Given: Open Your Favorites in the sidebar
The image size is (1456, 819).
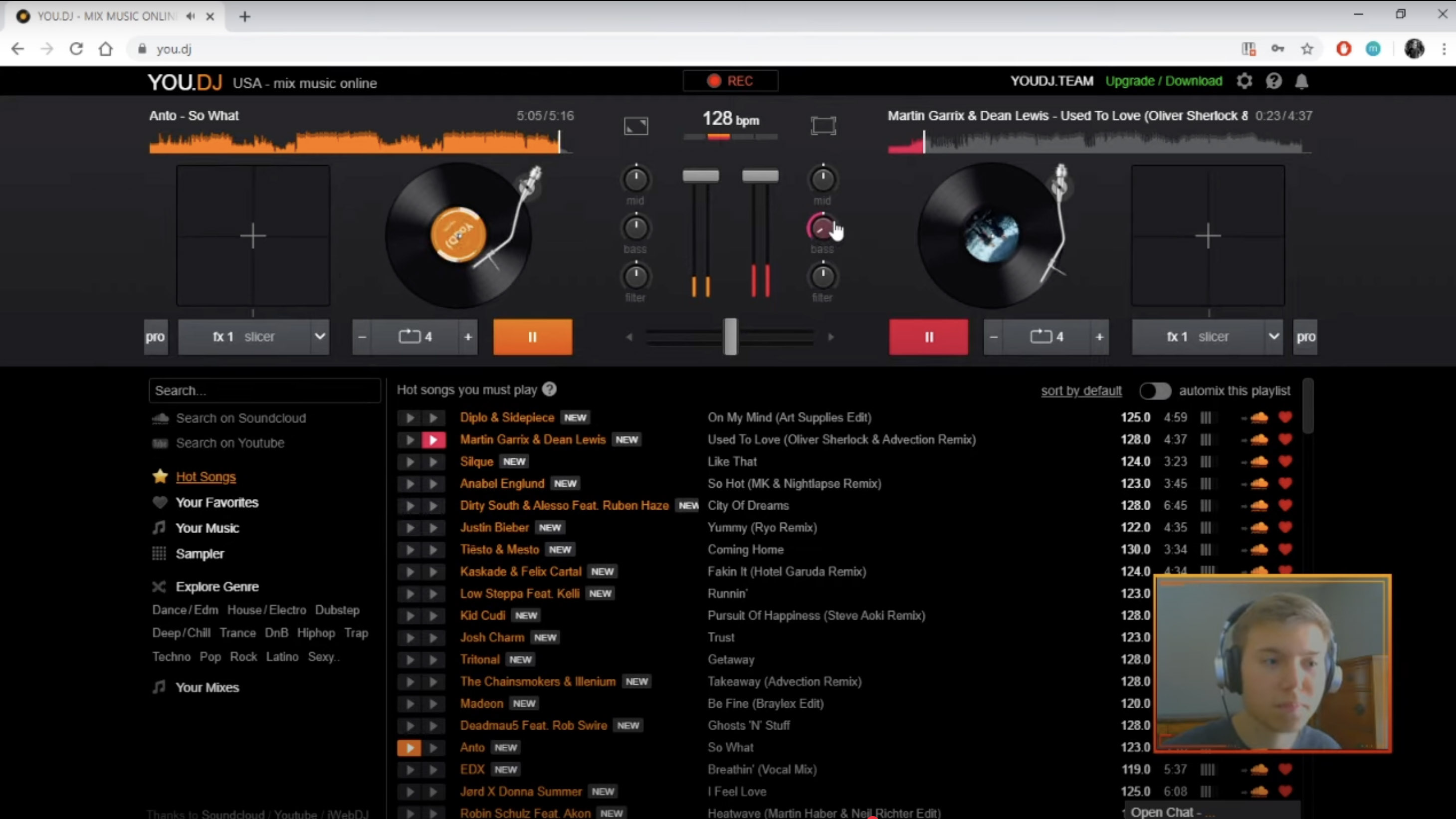Looking at the screenshot, I should click(216, 502).
